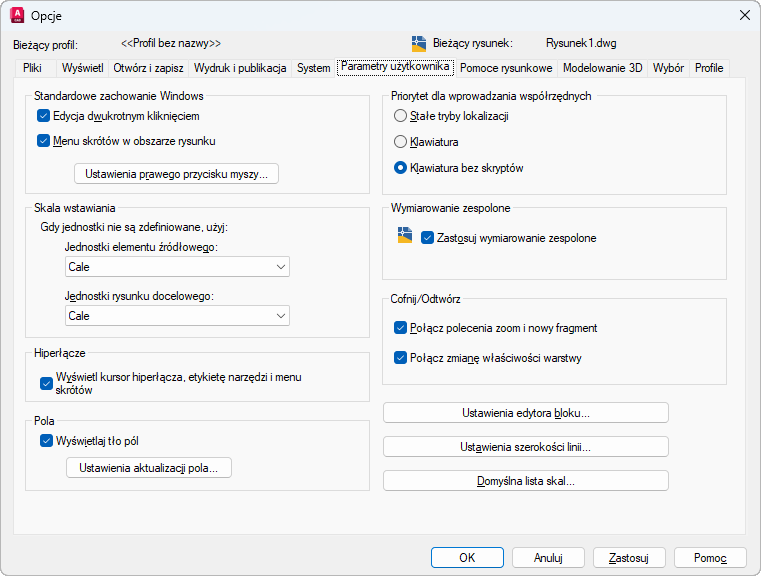Image resolution: width=761 pixels, height=576 pixels.
Task: Click the current drawing icon beside Bieżący rysunek
Action: (419, 43)
